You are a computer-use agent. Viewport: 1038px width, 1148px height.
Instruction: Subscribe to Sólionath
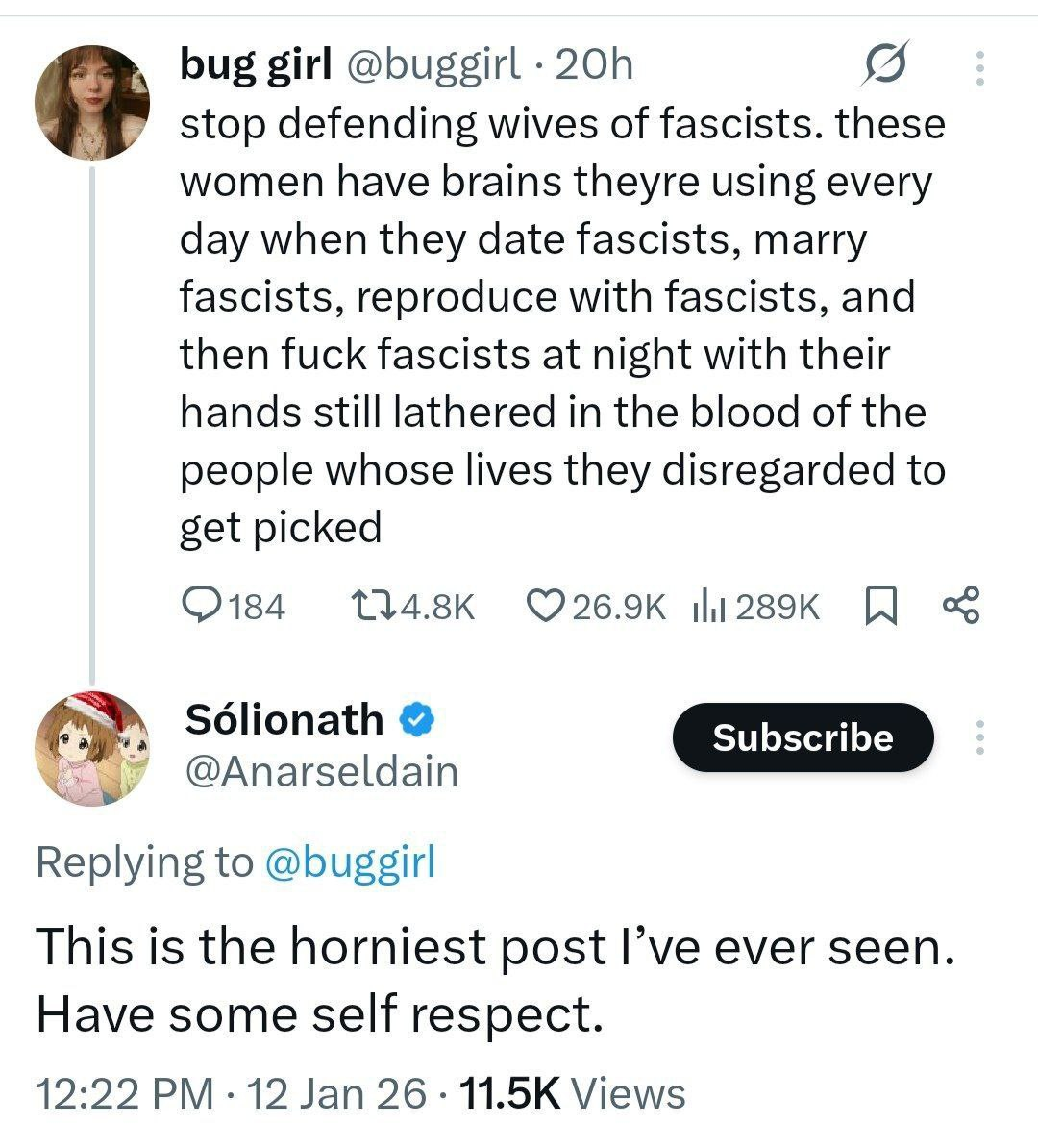click(803, 737)
